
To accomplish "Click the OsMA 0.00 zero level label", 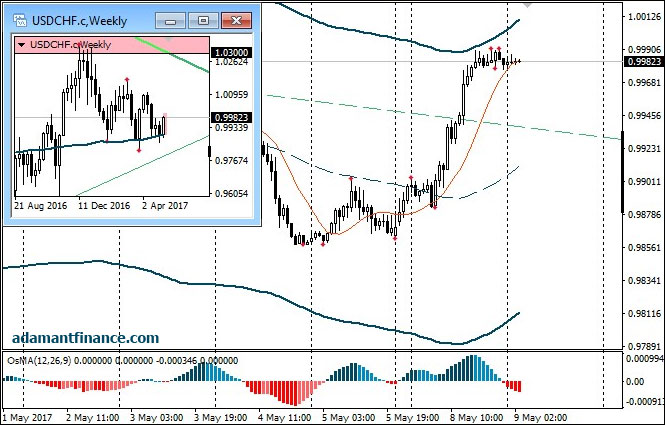I will coord(635,382).
